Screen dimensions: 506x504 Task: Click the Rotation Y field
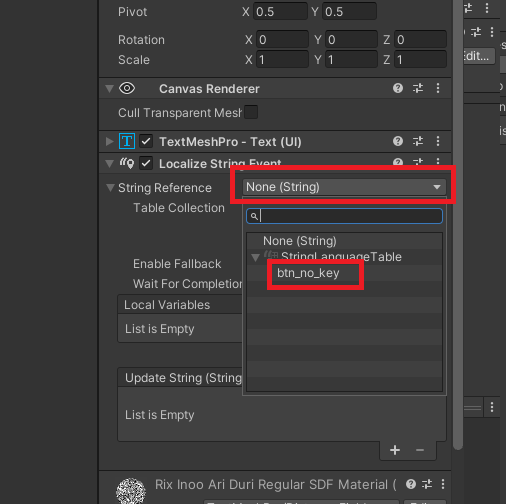click(x=351, y=40)
